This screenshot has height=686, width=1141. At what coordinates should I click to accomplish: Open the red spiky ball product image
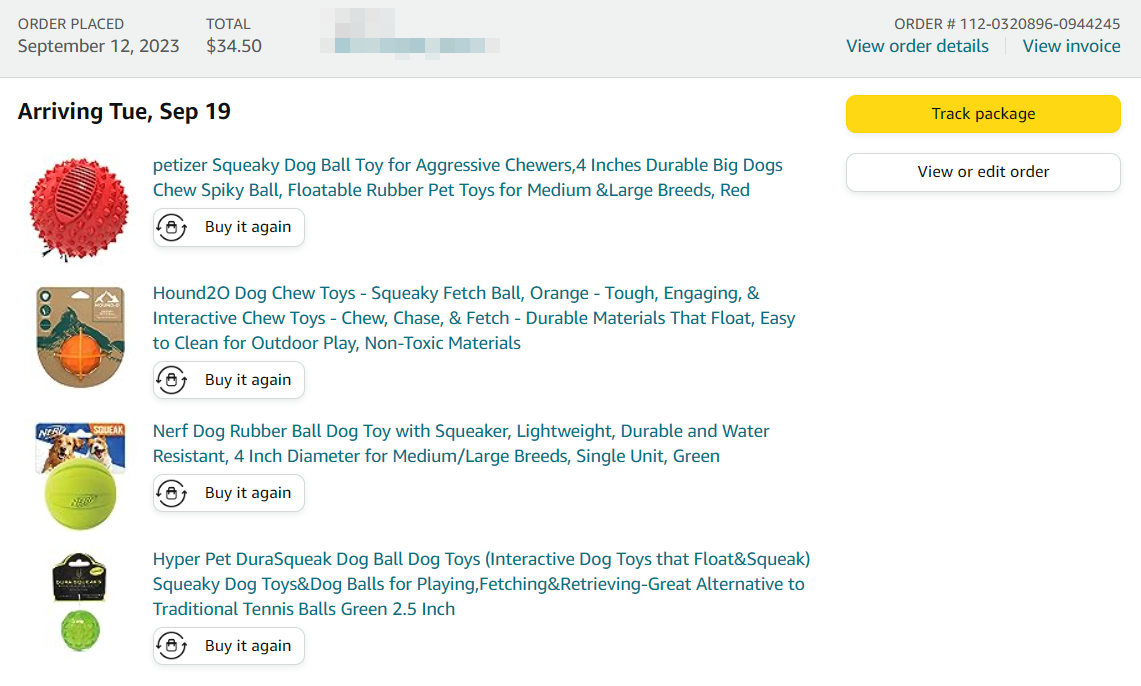click(79, 209)
